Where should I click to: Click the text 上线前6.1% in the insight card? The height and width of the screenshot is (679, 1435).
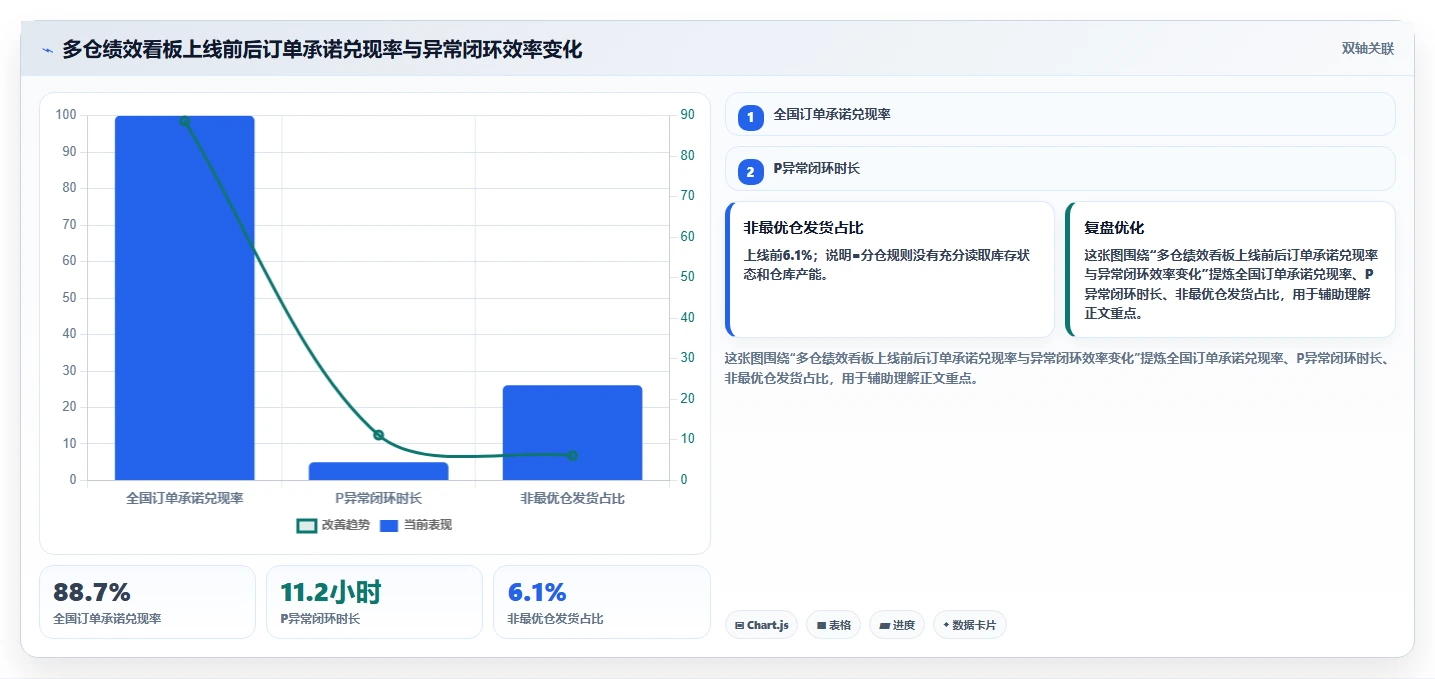(780, 255)
